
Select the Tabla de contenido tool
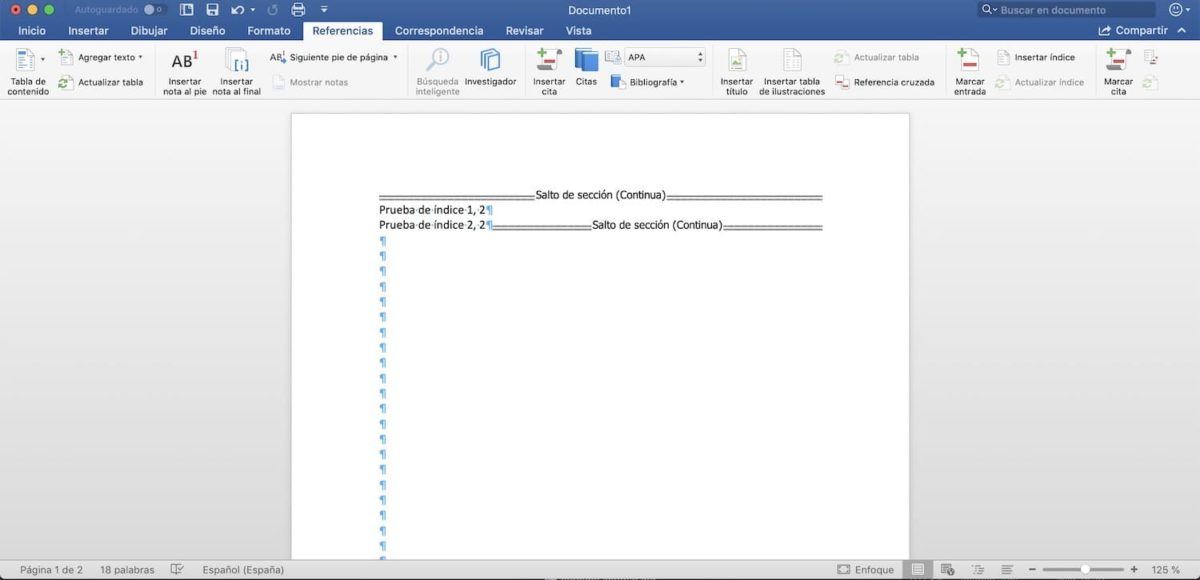[x=27, y=70]
